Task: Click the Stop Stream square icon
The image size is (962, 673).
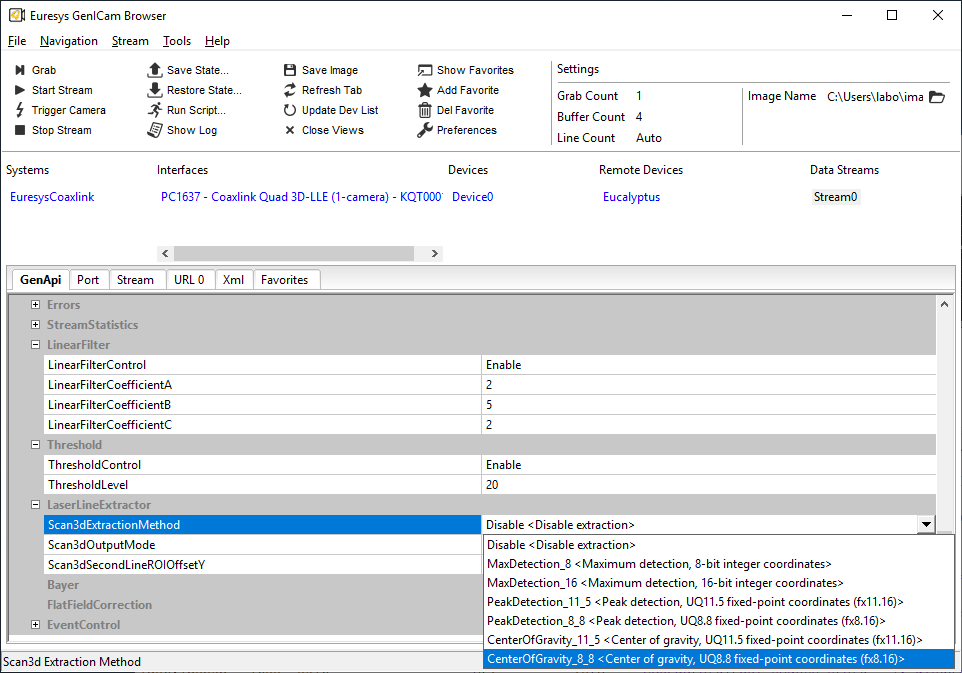Action: tap(20, 130)
